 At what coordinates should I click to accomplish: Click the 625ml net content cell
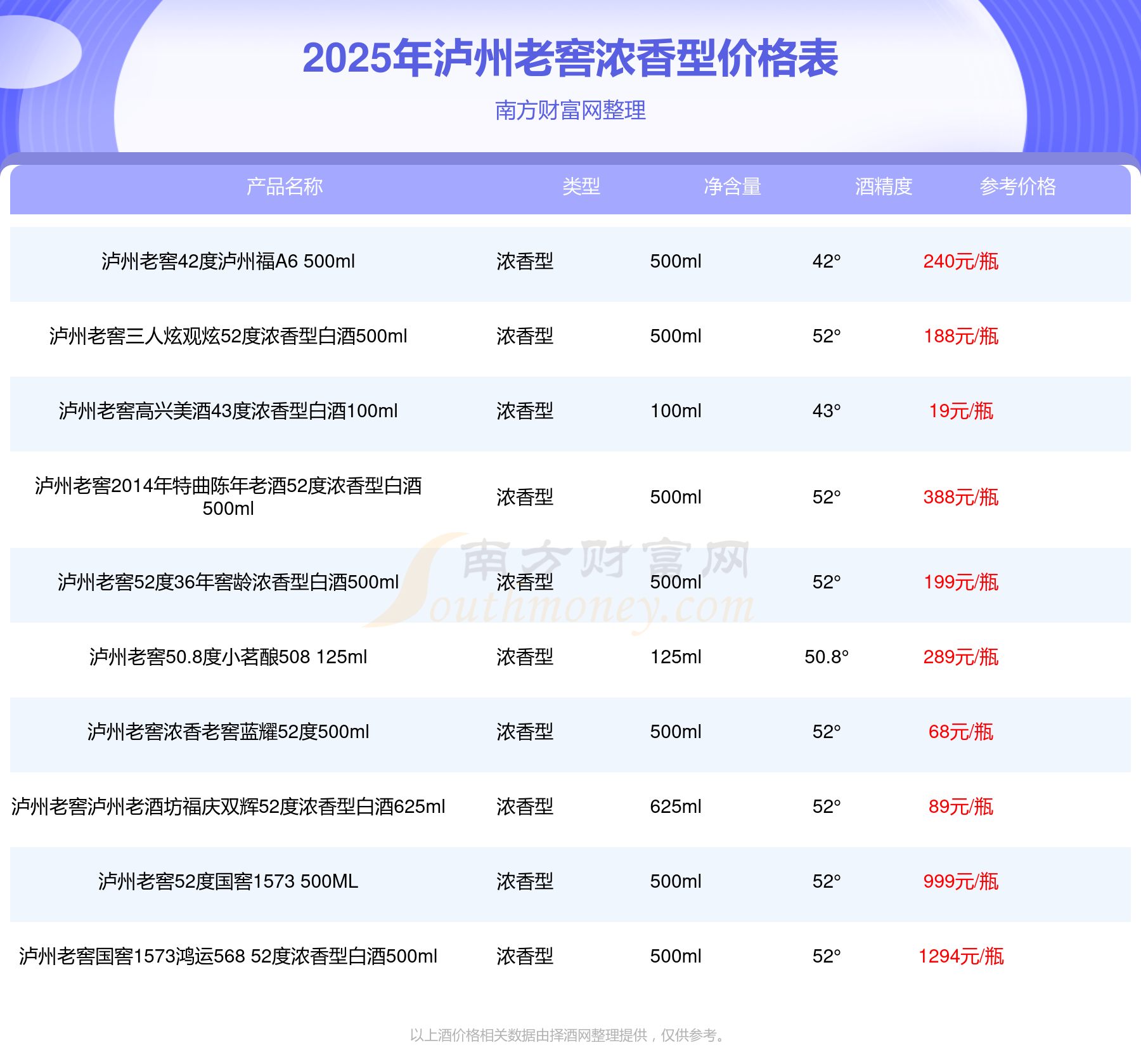[676, 807]
